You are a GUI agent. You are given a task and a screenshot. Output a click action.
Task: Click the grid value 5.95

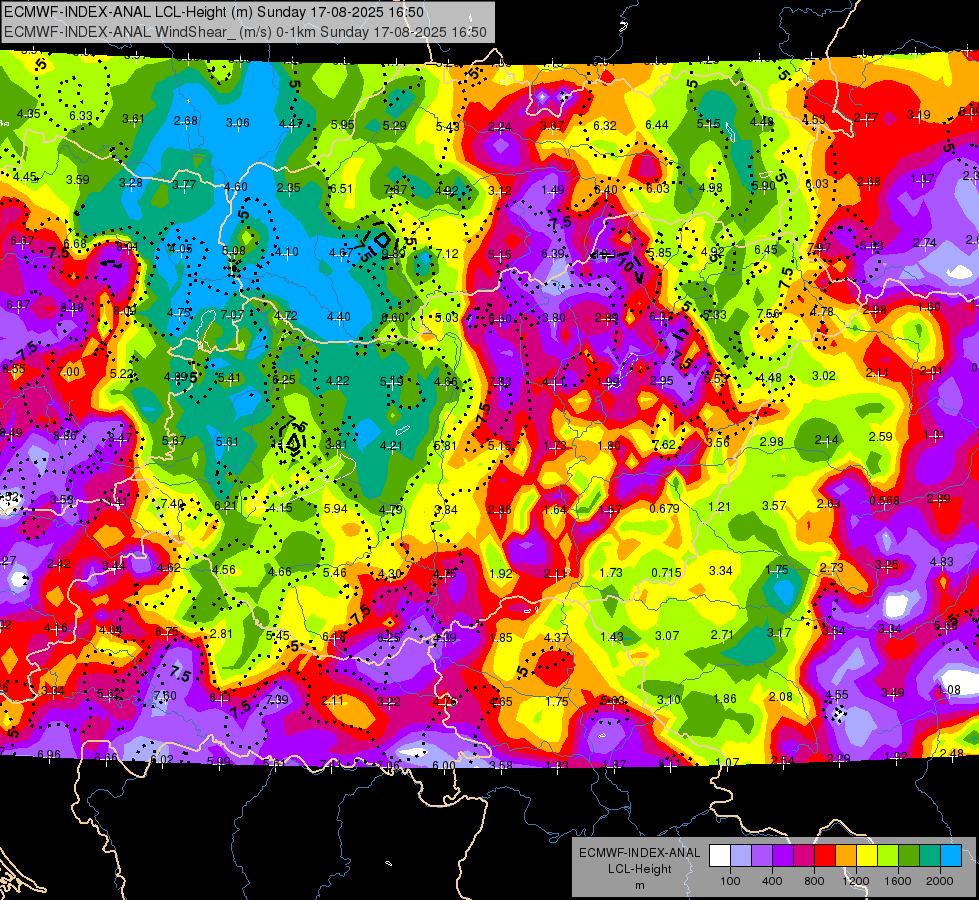point(343,124)
